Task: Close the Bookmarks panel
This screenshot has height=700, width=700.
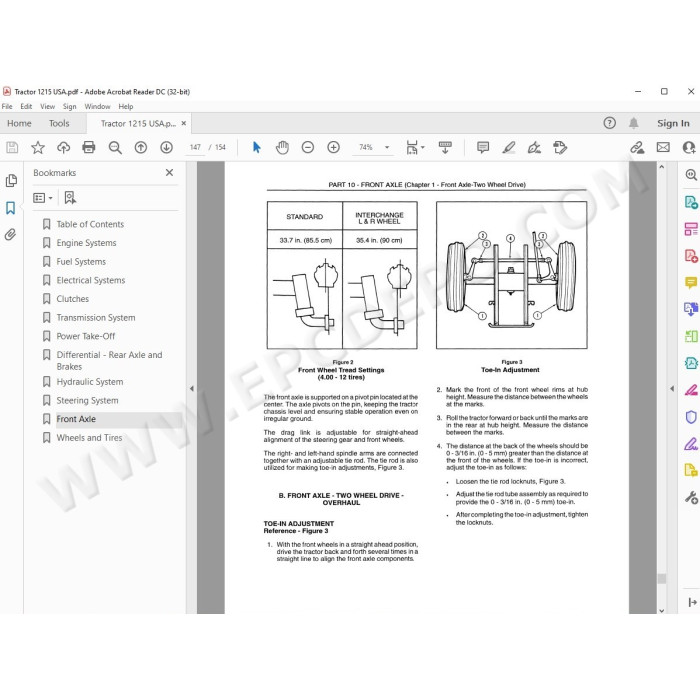Action: click(x=169, y=172)
